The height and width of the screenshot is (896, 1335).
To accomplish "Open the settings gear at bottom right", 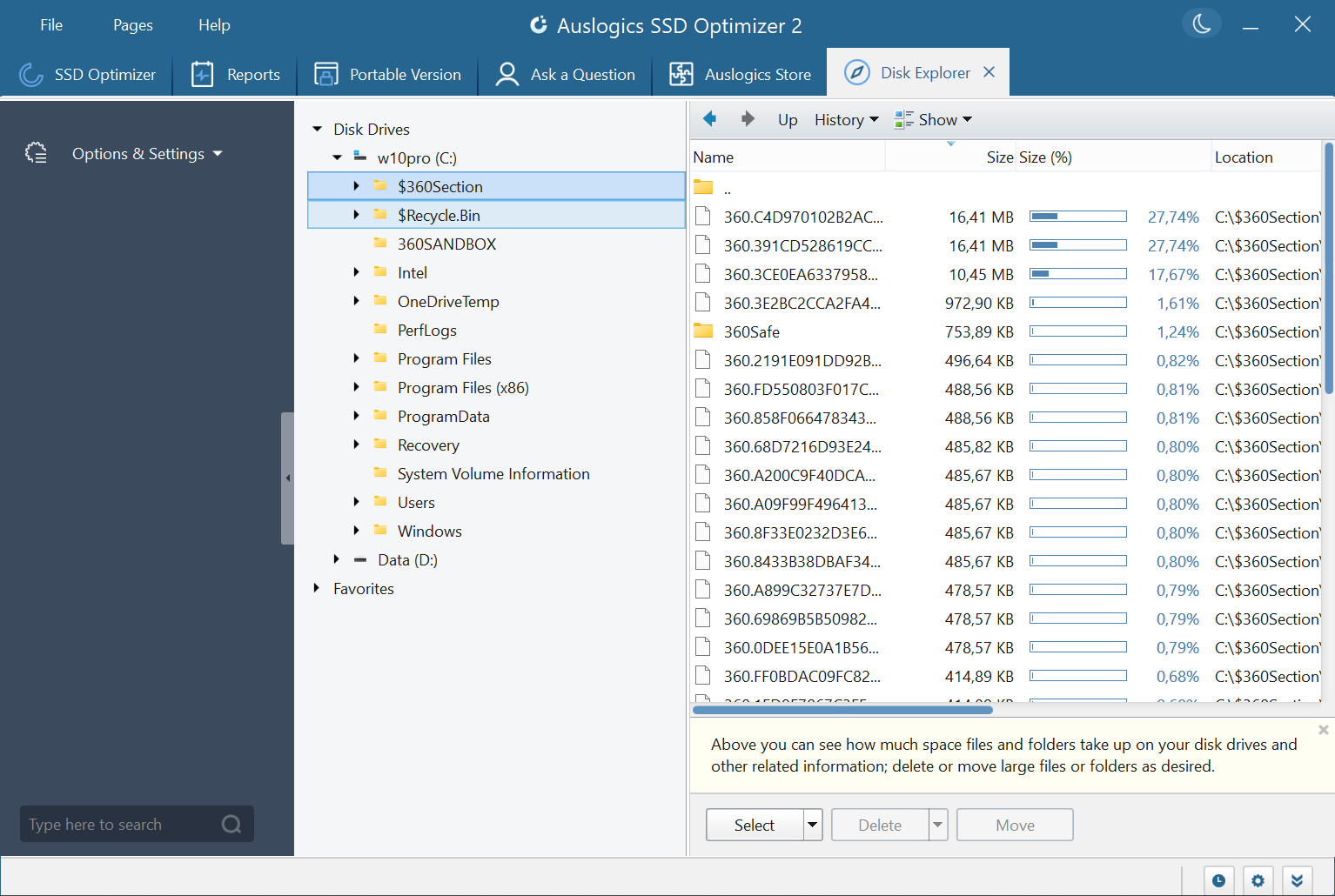I will click(x=1258, y=880).
